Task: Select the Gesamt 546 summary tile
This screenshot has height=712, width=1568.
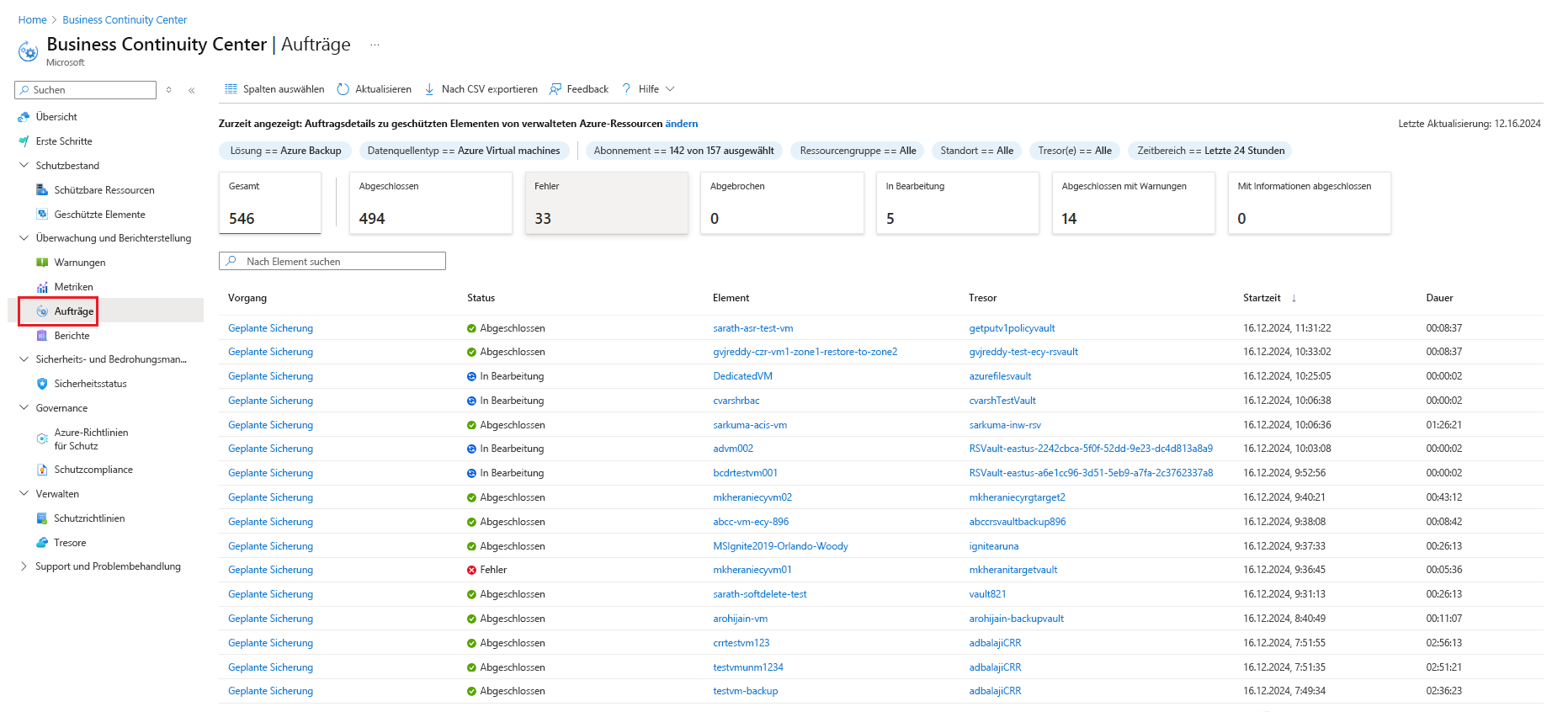Action: tap(269, 203)
